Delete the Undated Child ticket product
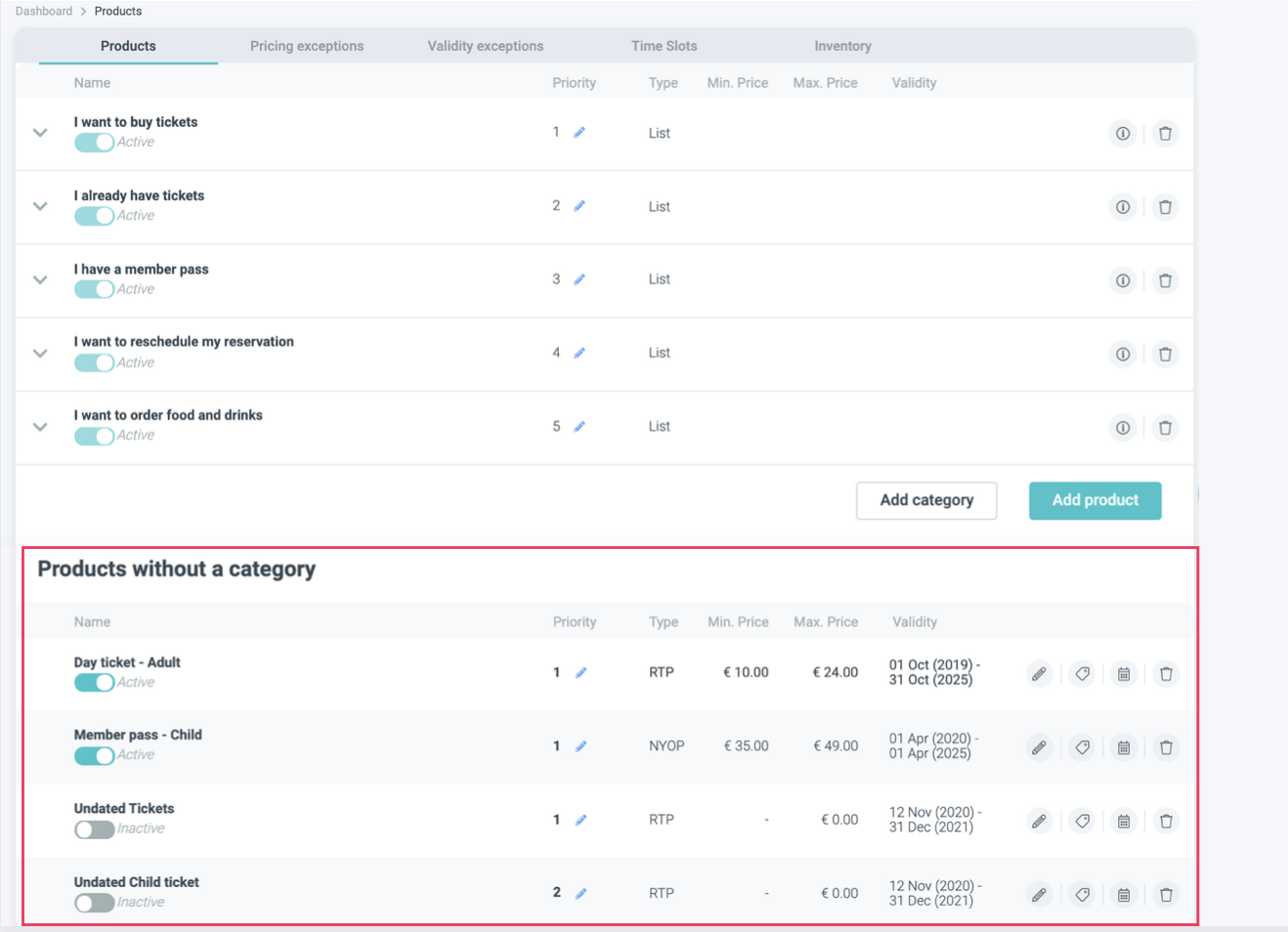Image resolution: width=1288 pixels, height=932 pixels. tap(1166, 895)
